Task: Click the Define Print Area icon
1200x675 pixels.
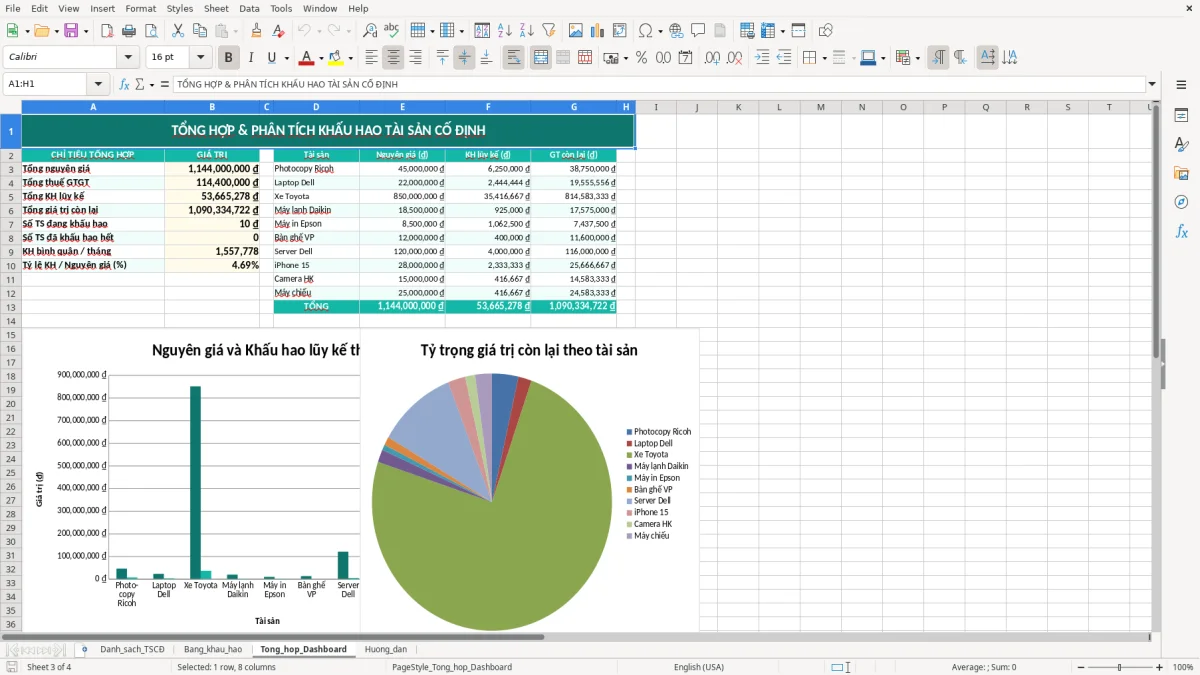Action: coord(746,31)
